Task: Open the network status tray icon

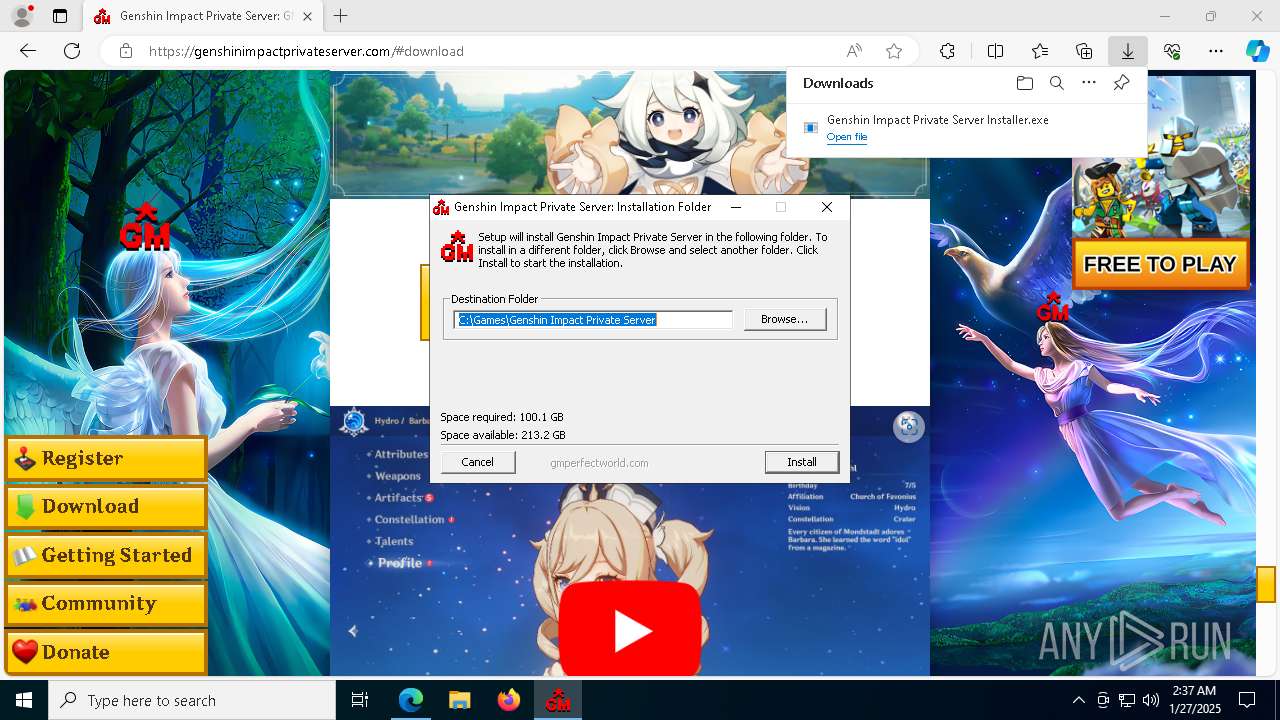Action: [x=1127, y=700]
